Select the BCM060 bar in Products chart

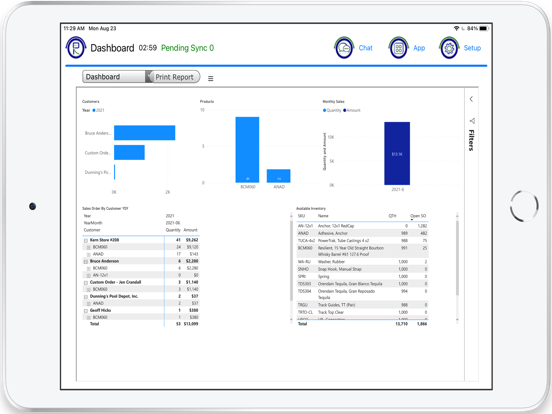coord(247,150)
